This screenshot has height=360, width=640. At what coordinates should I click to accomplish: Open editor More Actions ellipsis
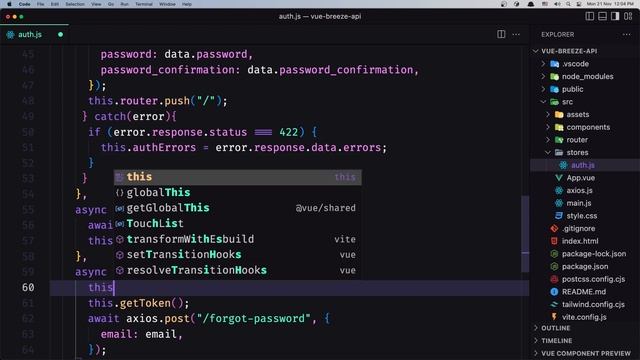point(516,34)
